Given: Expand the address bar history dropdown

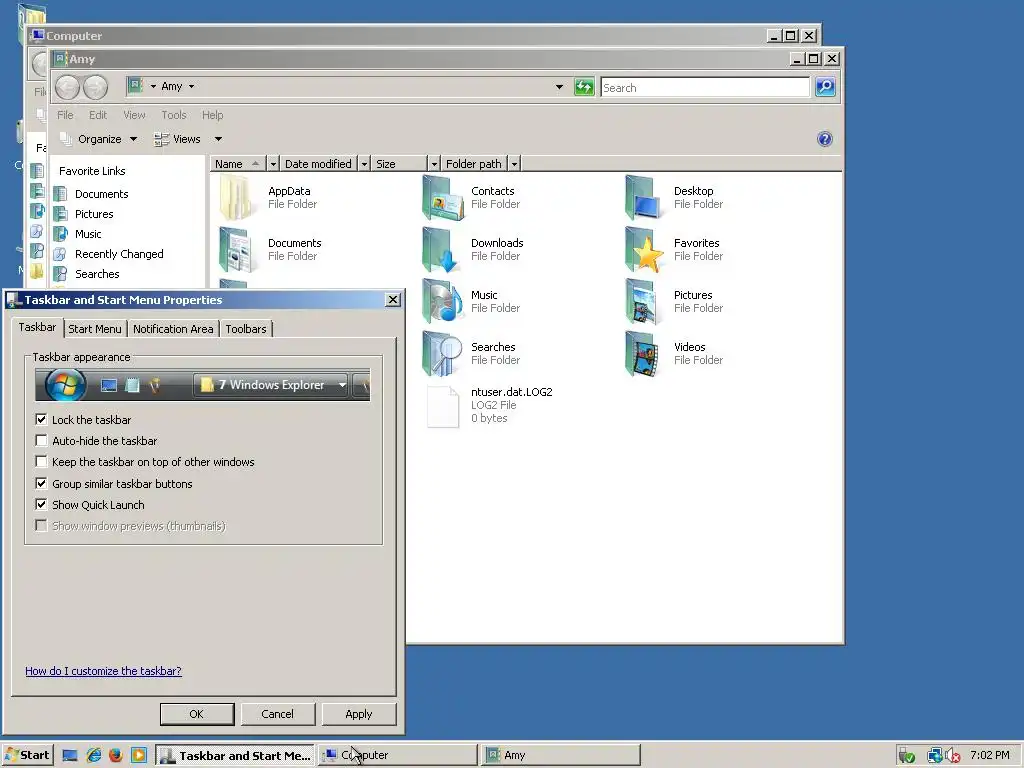Looking at the screenshot, I should click(x=559, y=87).
